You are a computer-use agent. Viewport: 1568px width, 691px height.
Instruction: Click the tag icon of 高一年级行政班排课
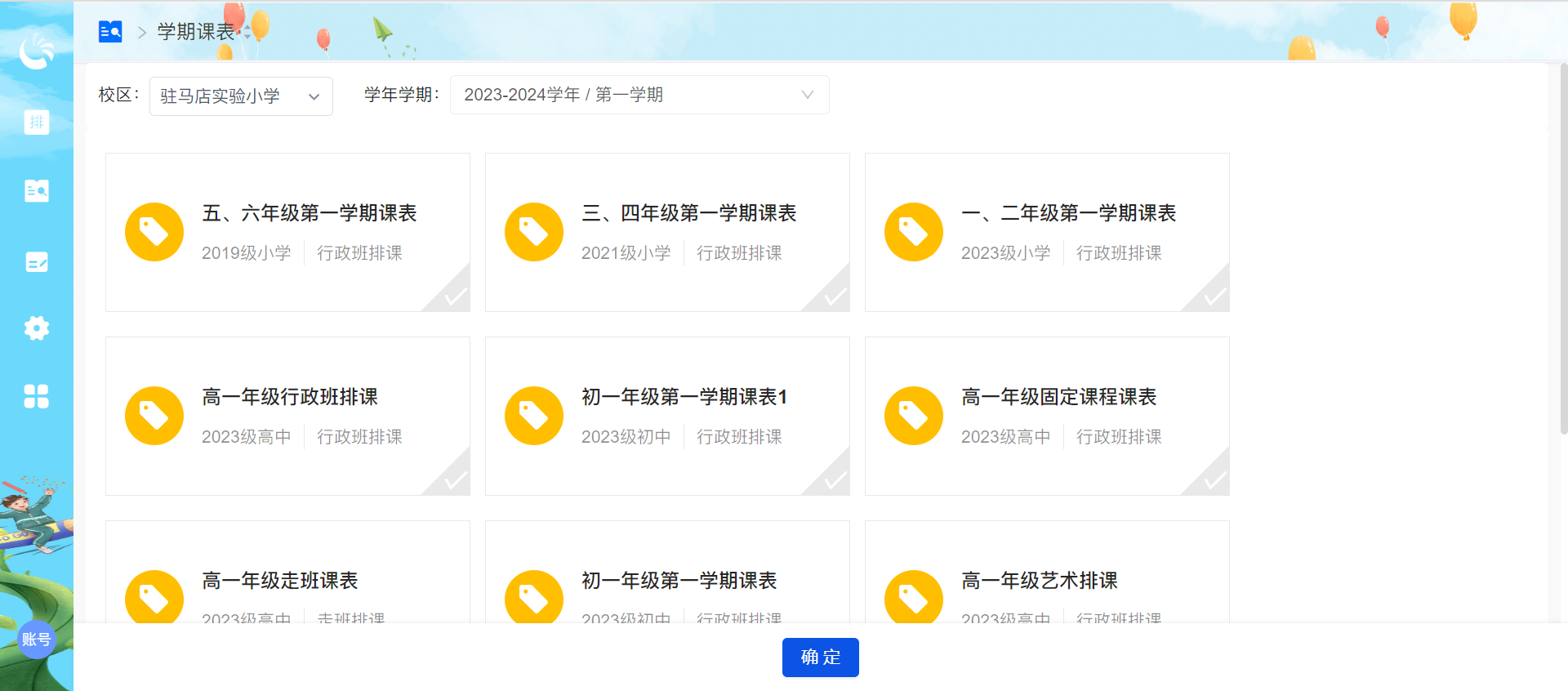(154, 416)
